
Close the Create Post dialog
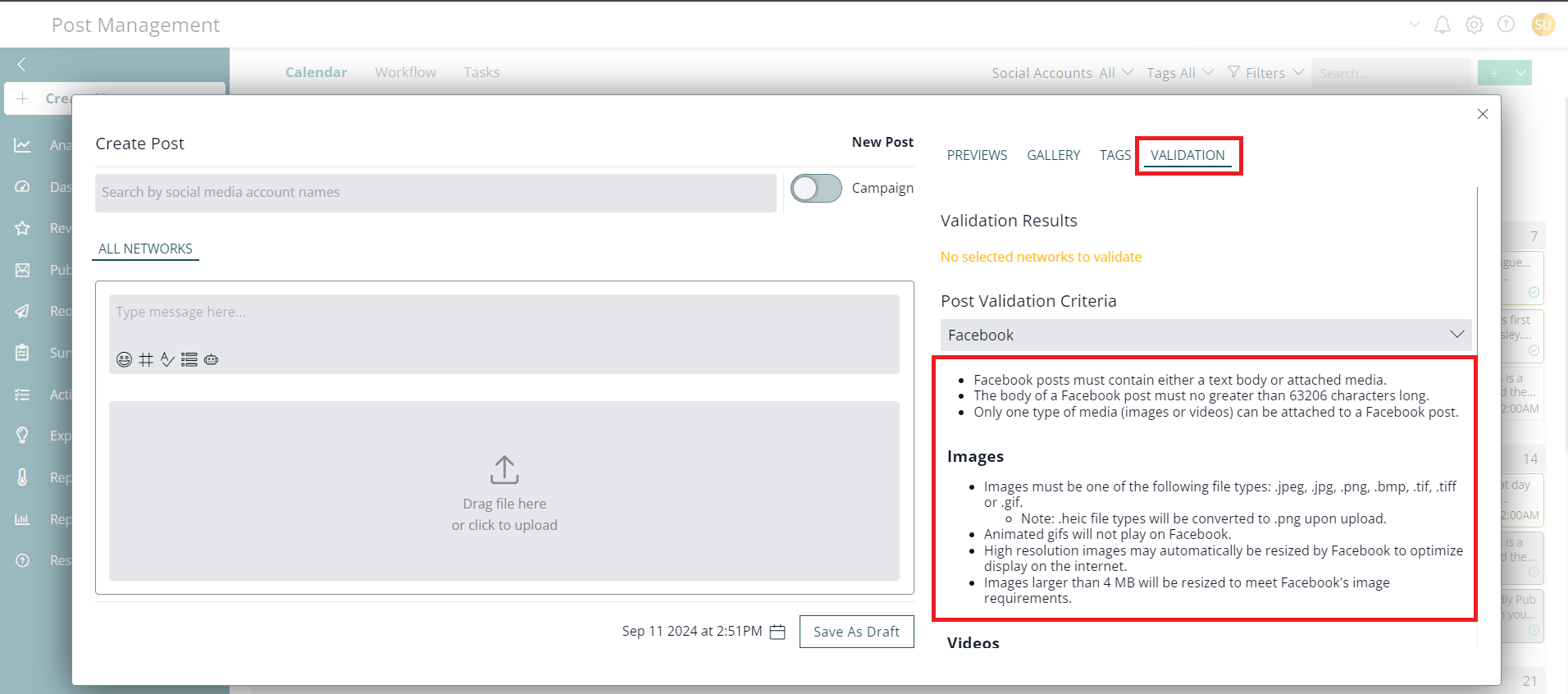(1483, 114)
